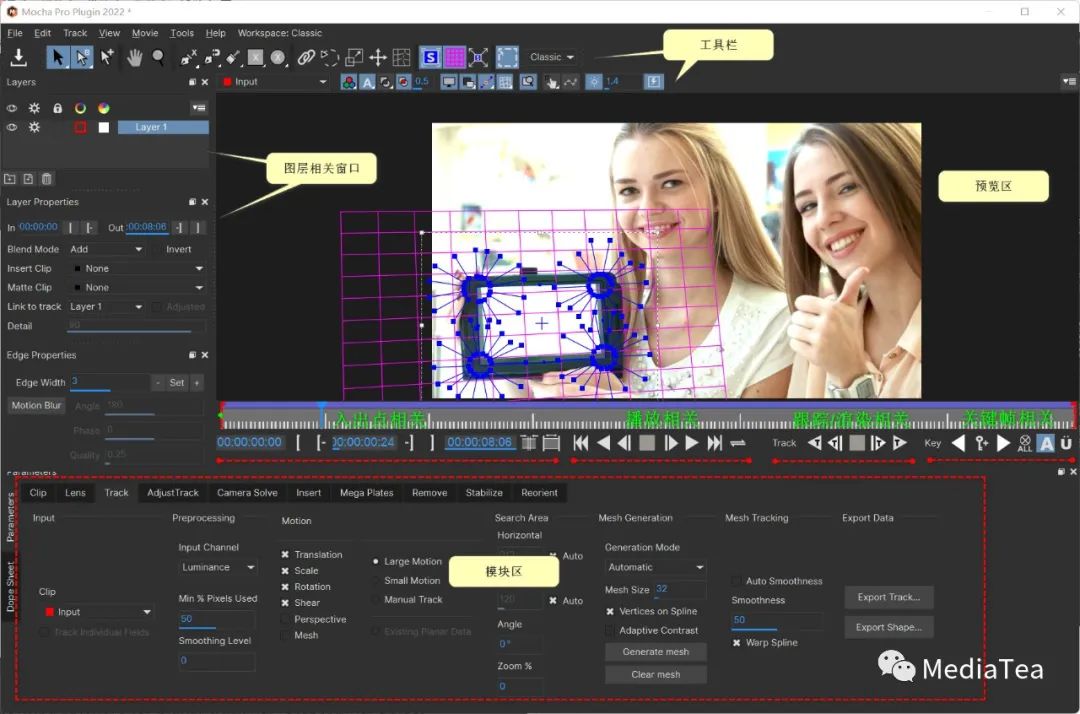Viewport: 1080px width, 714px height.
Task: Toggle the Show Planar Surface button
Action: pos(430,57)
